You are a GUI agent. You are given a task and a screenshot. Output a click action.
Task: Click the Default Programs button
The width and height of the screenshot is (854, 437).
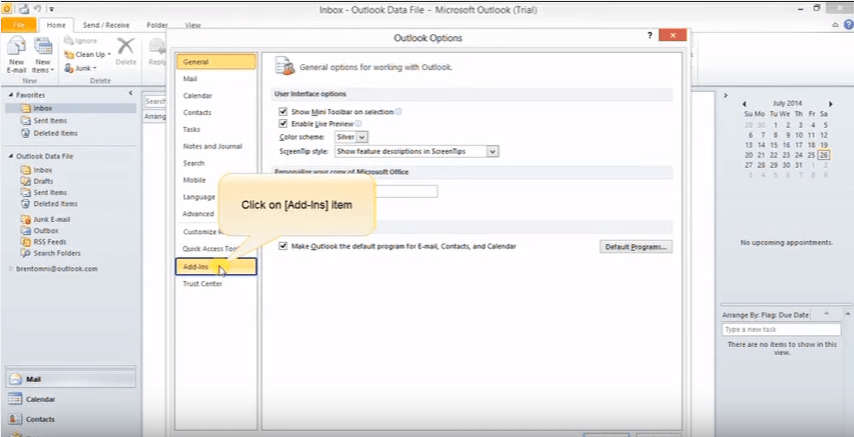[636, 247]
